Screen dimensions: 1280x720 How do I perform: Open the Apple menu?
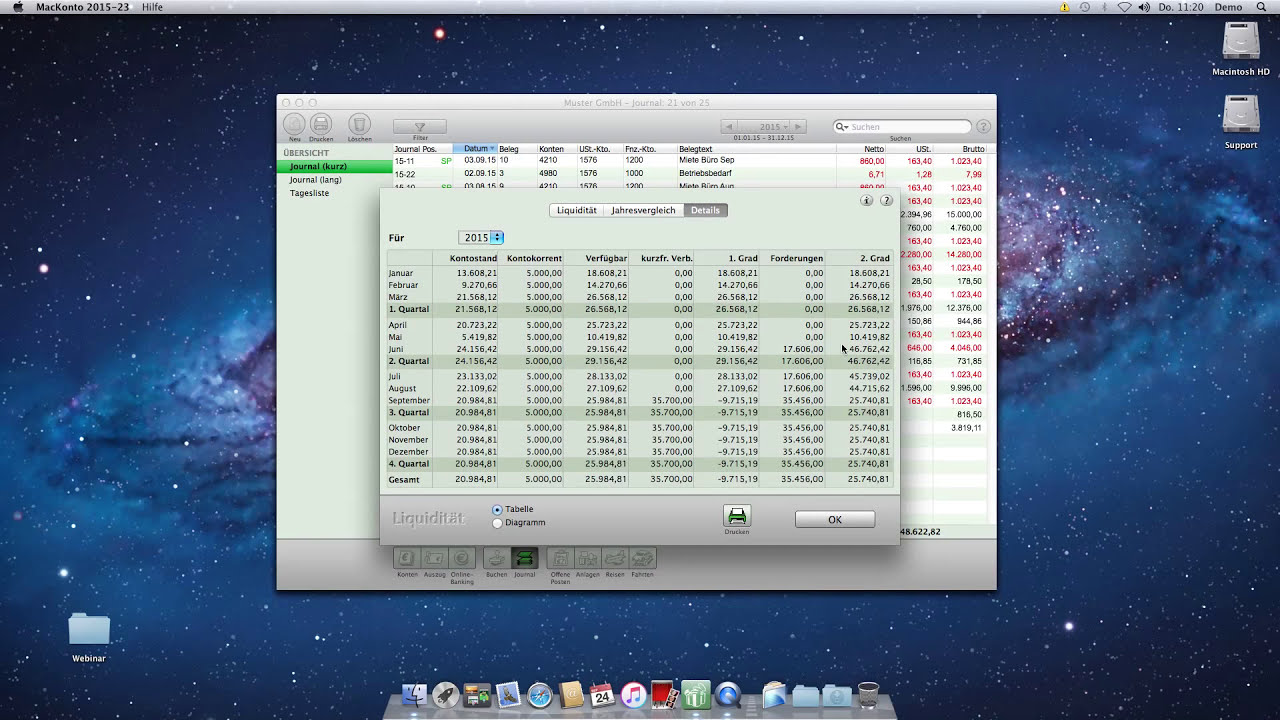(17, 7)
